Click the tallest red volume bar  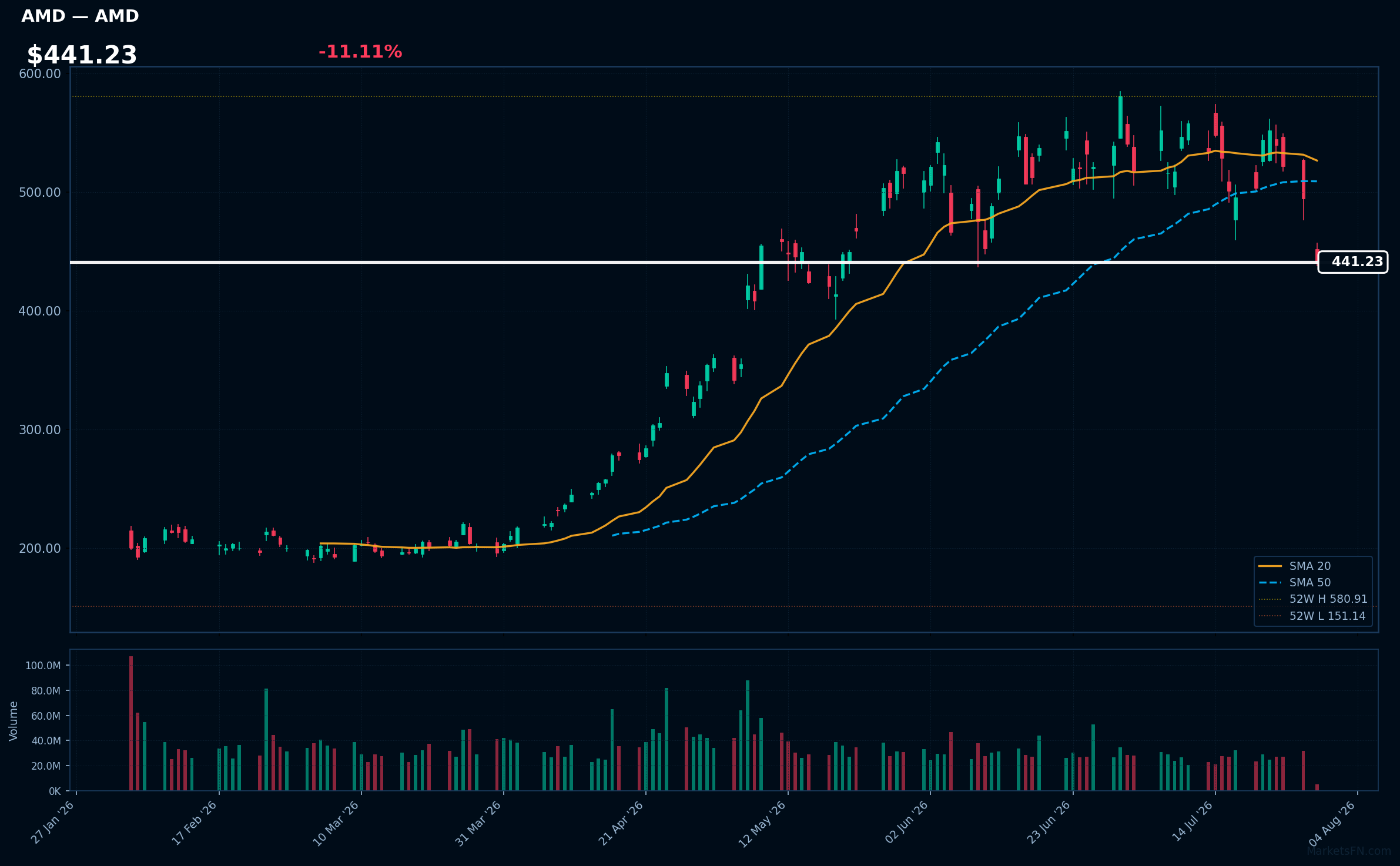tap(131, 723)
